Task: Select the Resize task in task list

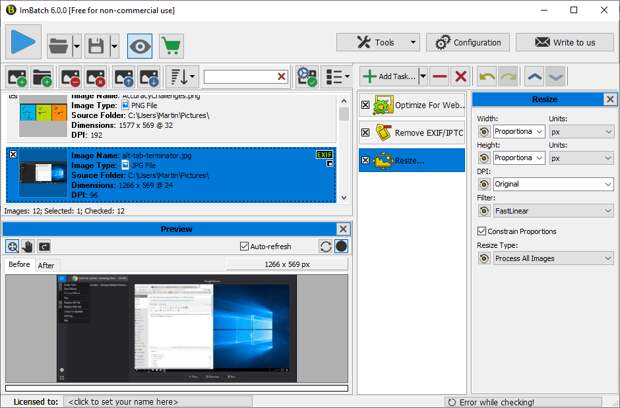Action: coord(412,160)
